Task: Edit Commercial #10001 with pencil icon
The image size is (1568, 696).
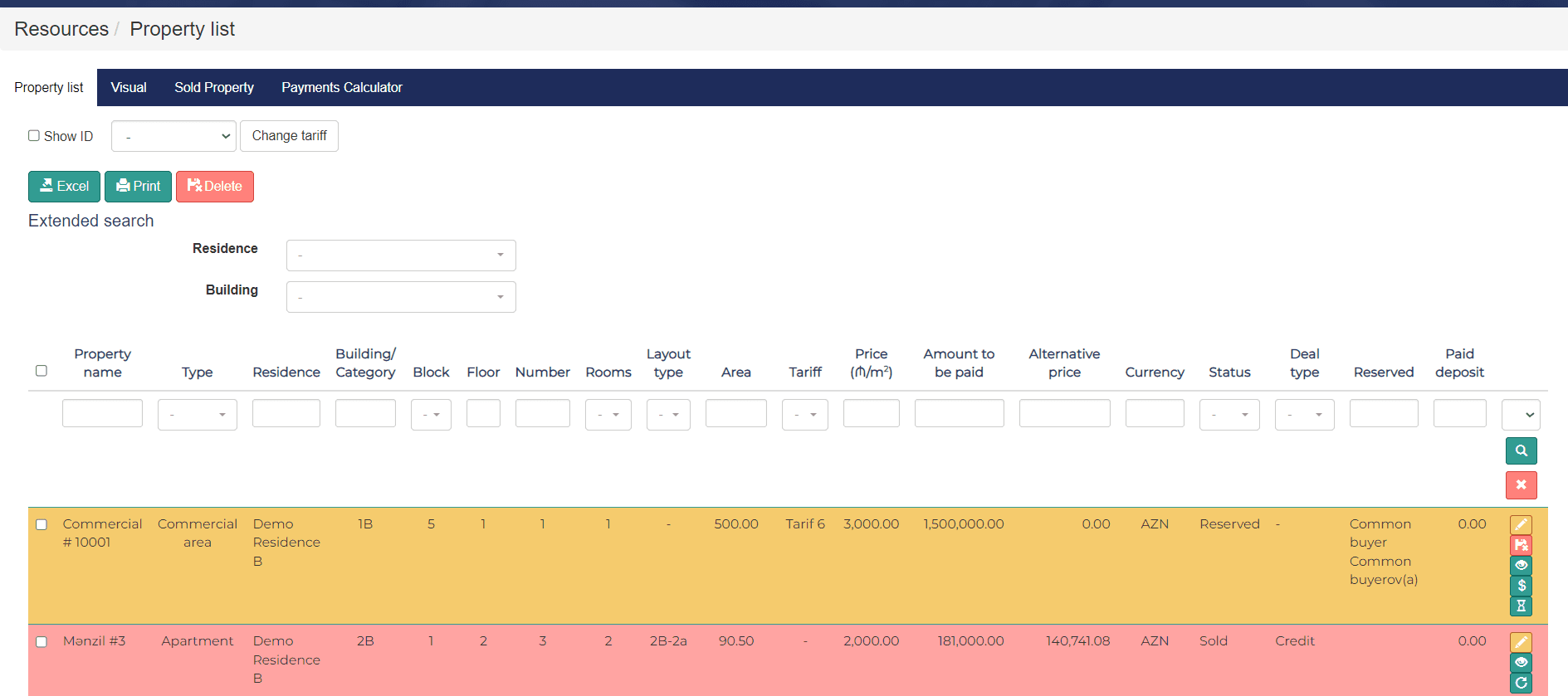Action: [x=1521, y=524]
